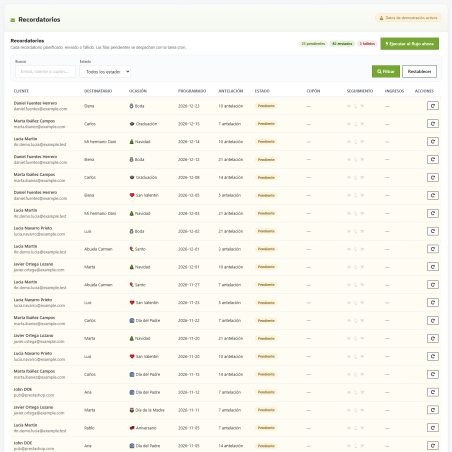The width and height of the screenshot is (452, 452).
Task: Click the Christmas tree icon in Javier's Navidad 10 antelación row
Action: click(x=132, y=267)
